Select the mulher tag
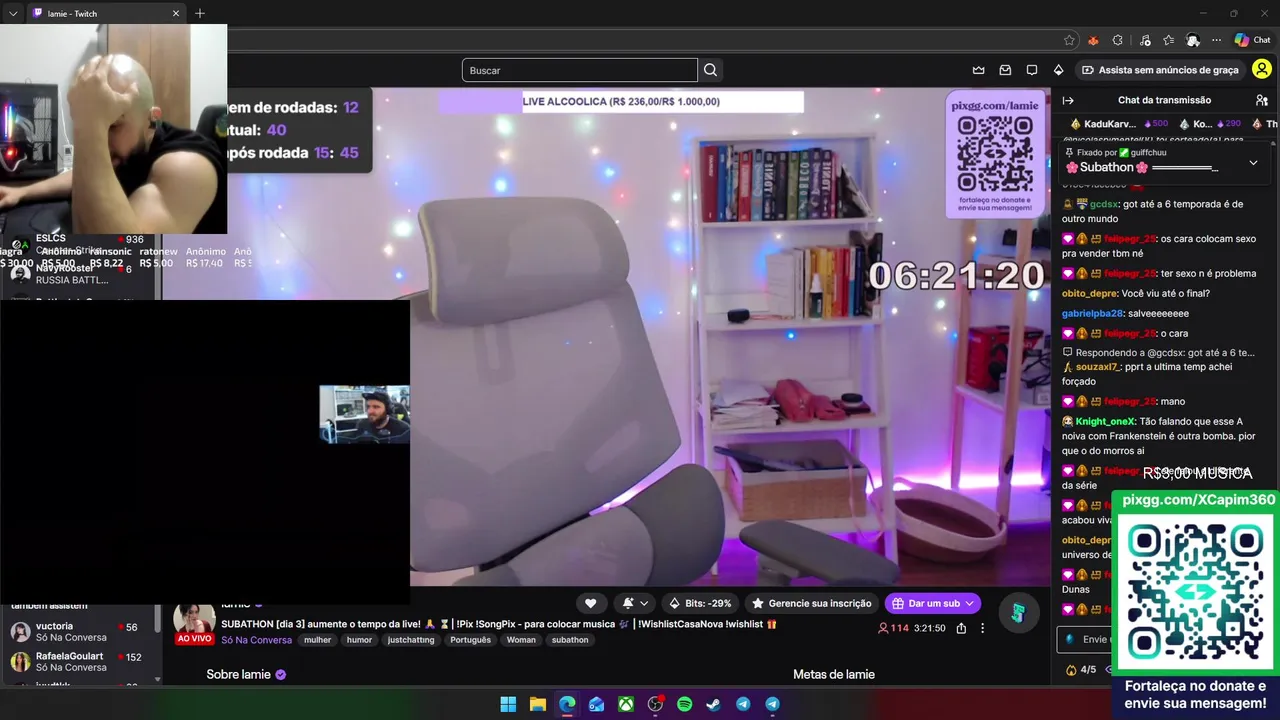The height and width of the screenshot is (720, 1280). point(318,640)
